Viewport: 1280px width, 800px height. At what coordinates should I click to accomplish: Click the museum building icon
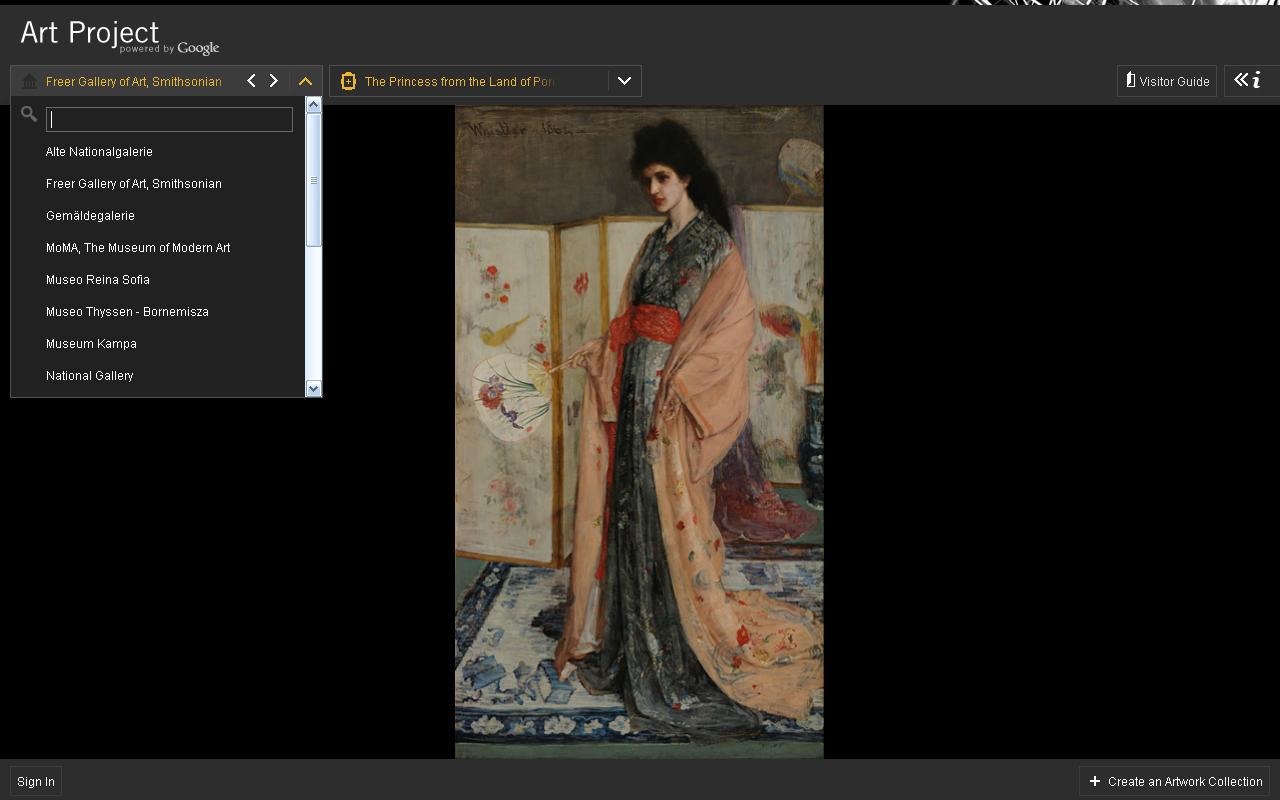click(x=29, y=81)
